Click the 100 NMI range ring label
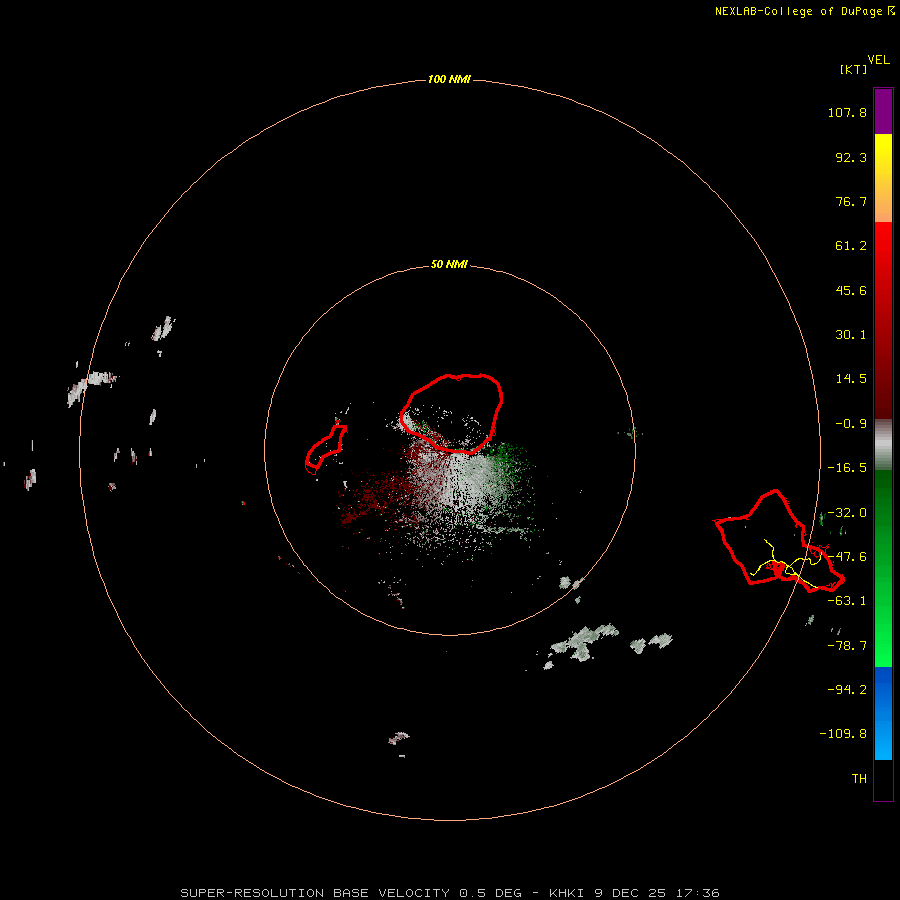The image size is (900, 900). 449,79
